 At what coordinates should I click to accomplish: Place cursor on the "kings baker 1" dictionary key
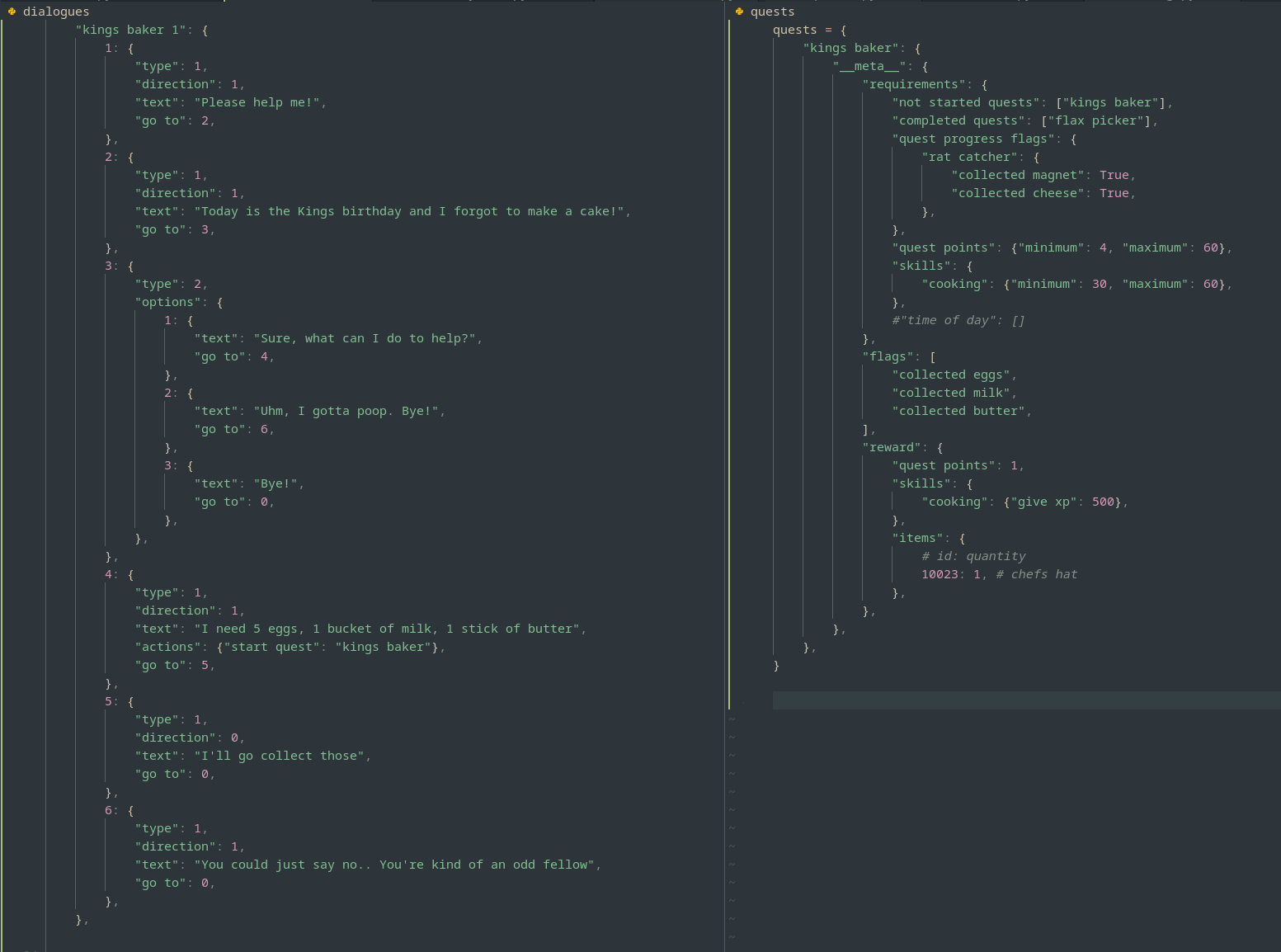[130, 30]
